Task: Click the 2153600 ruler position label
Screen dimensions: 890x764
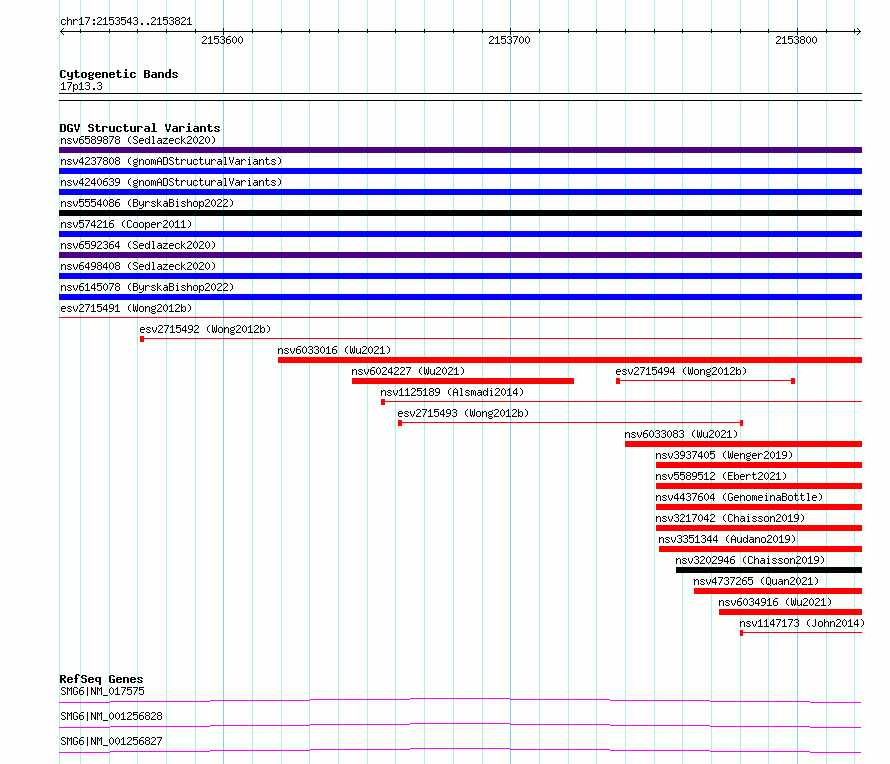Action: (222, 40)
